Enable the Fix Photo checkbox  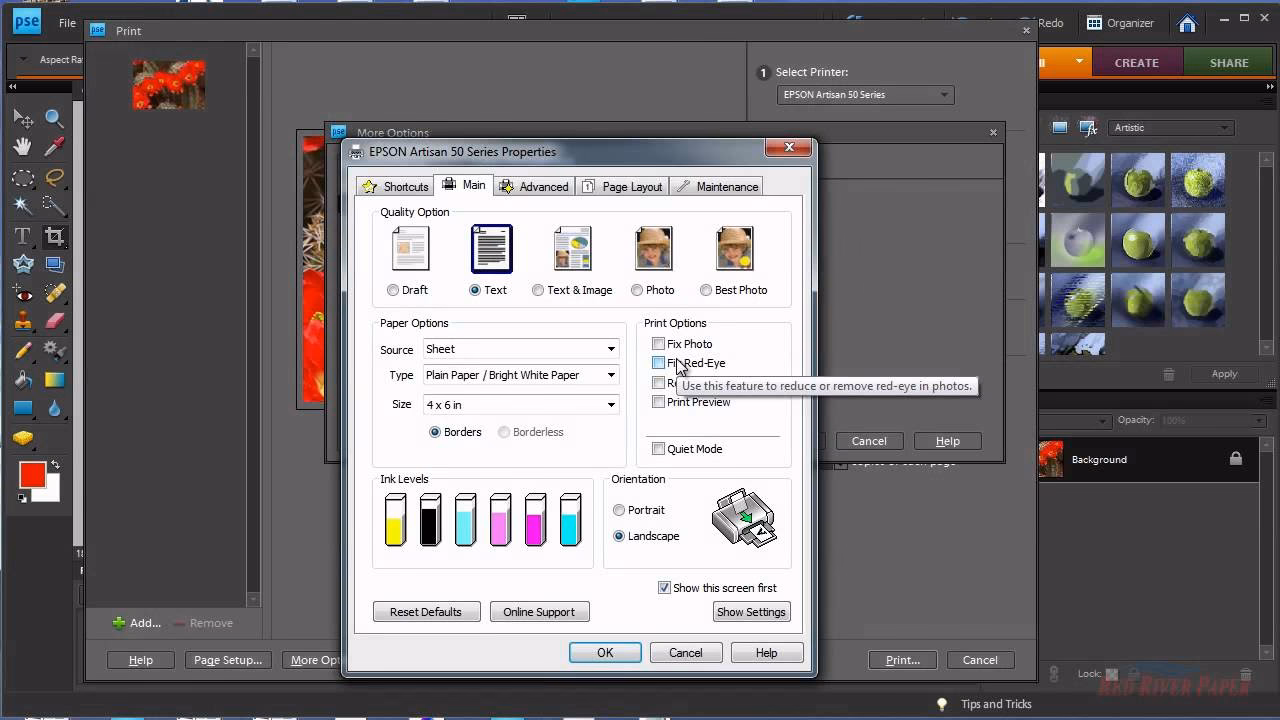[659, 344]
